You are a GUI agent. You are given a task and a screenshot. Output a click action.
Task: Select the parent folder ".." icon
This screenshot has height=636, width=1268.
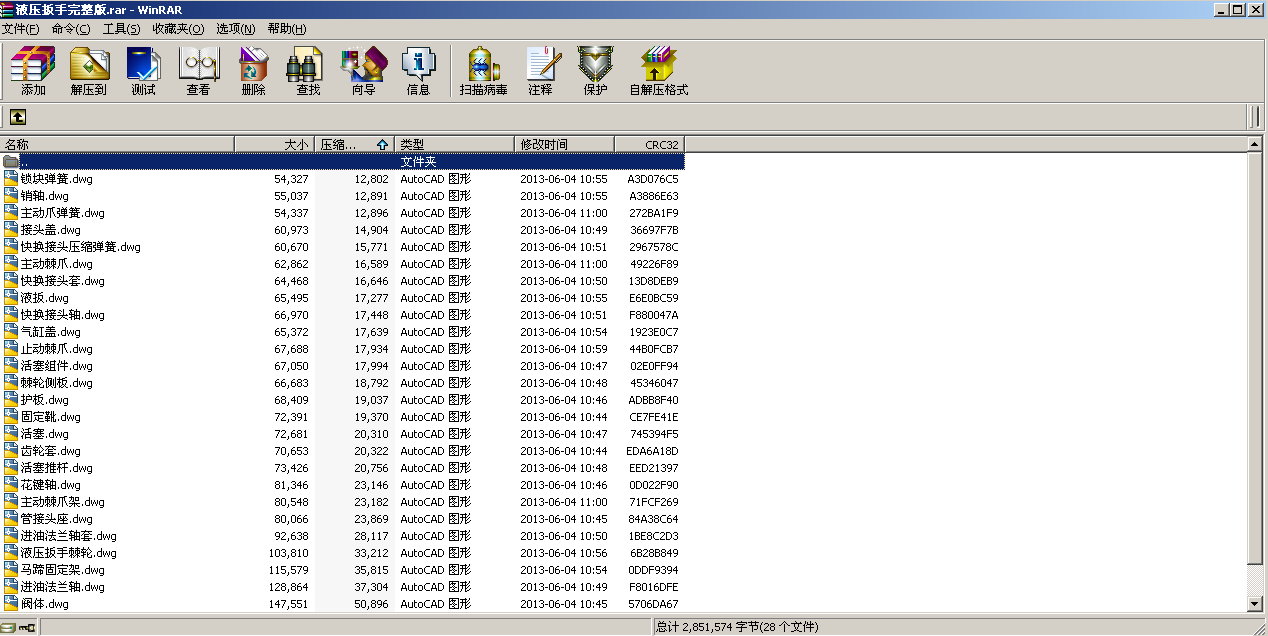pos(11,161)
